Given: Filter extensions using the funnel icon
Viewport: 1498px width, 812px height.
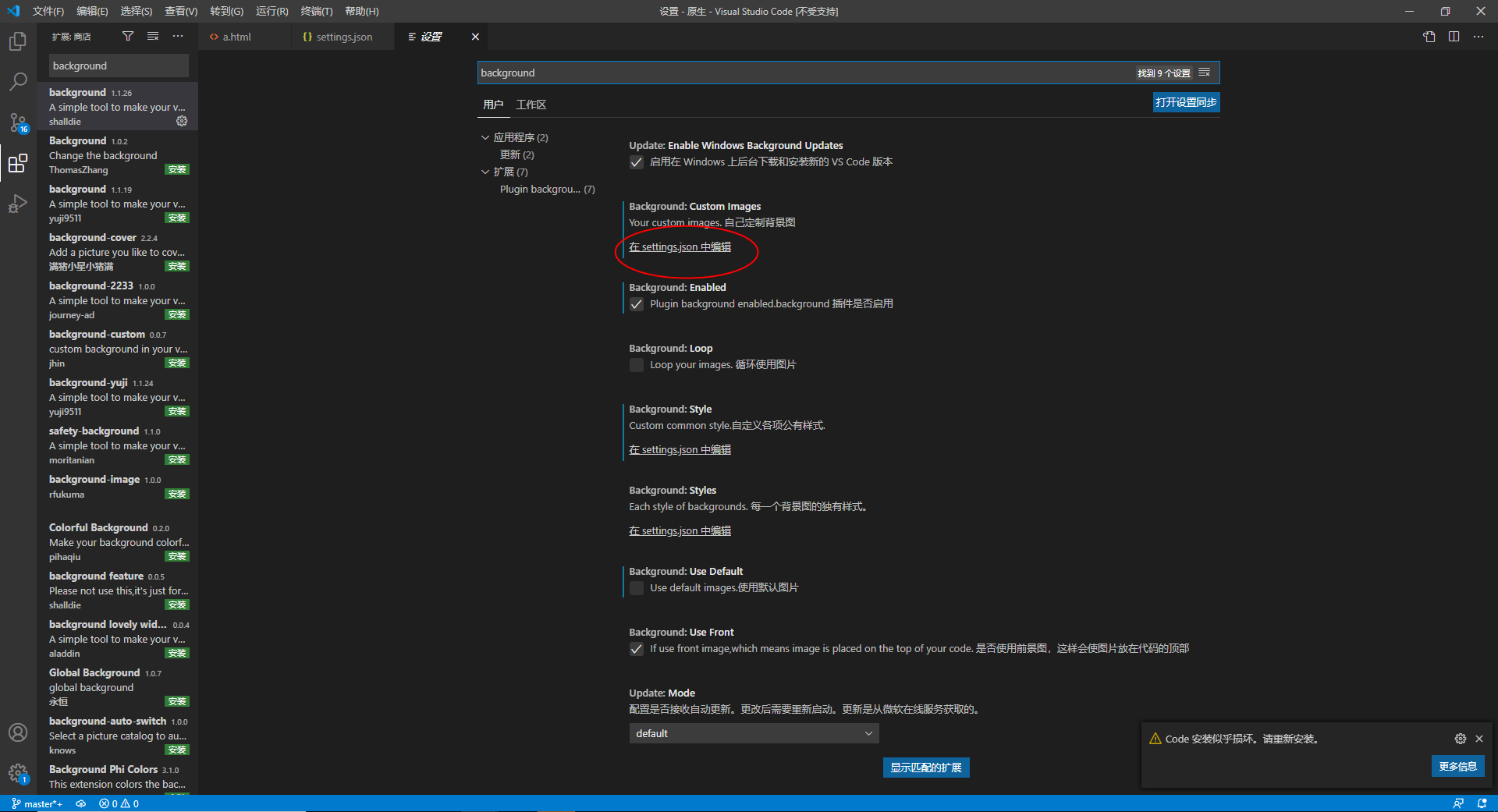Looking at the screenshot, I should (x=128, y=37).
